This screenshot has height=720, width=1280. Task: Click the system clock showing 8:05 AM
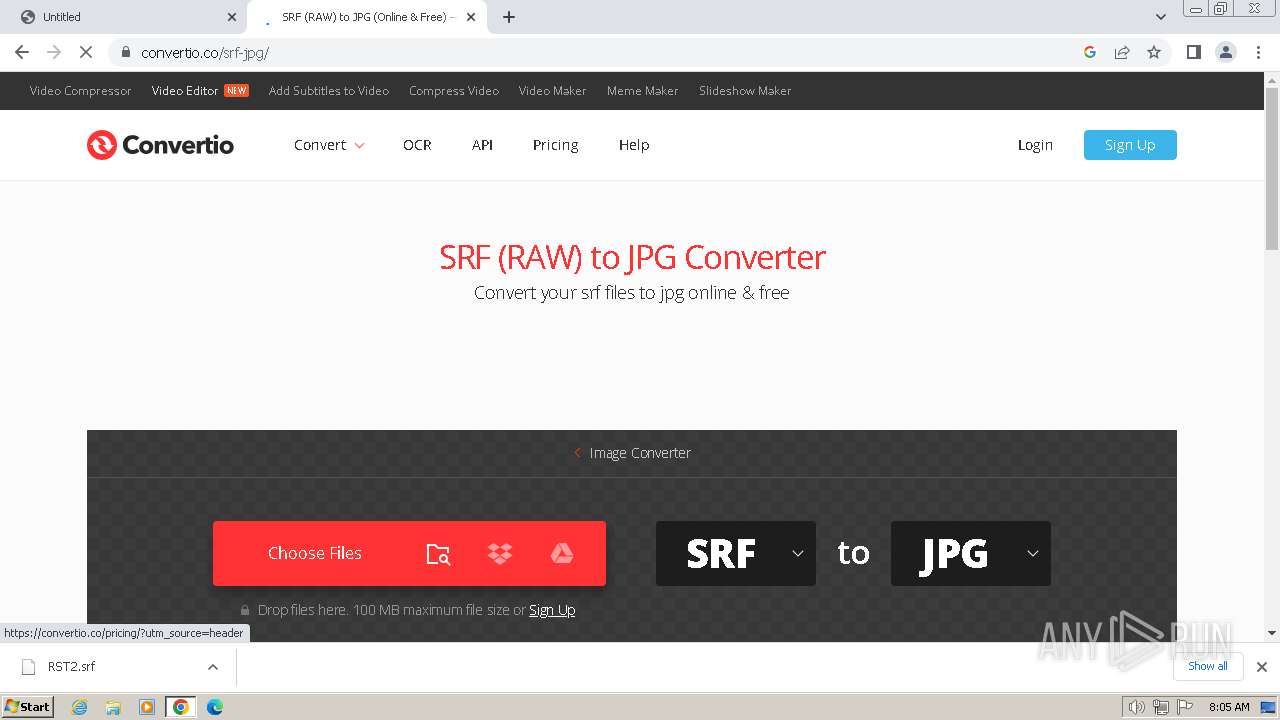pos(1229,707)
